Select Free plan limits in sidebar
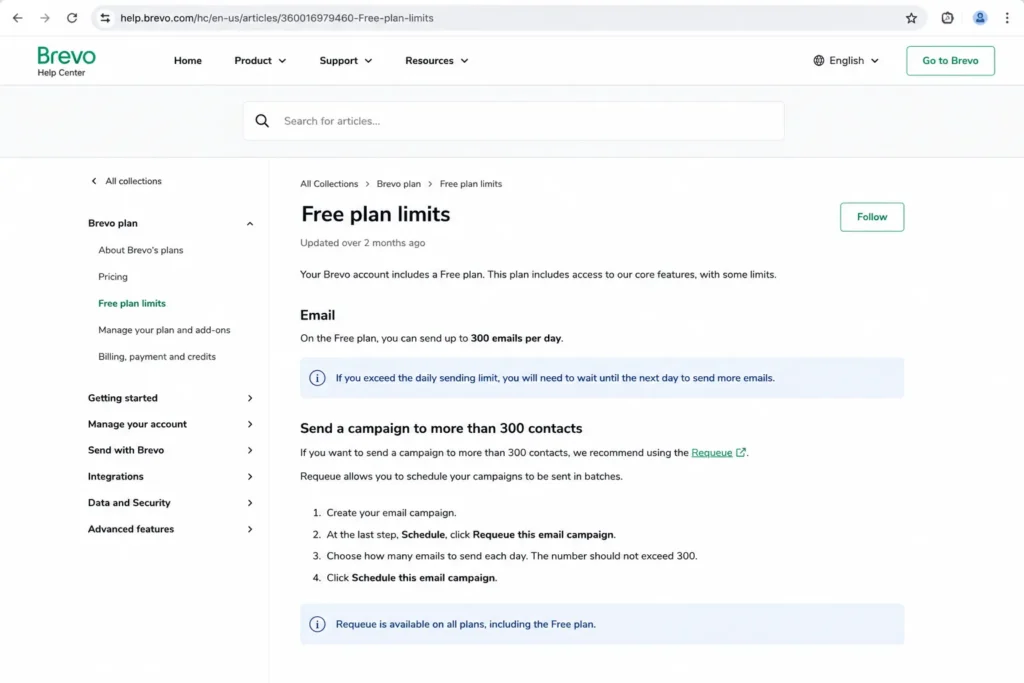Screen dimensions: 1024x683 [x=132, y=304]
